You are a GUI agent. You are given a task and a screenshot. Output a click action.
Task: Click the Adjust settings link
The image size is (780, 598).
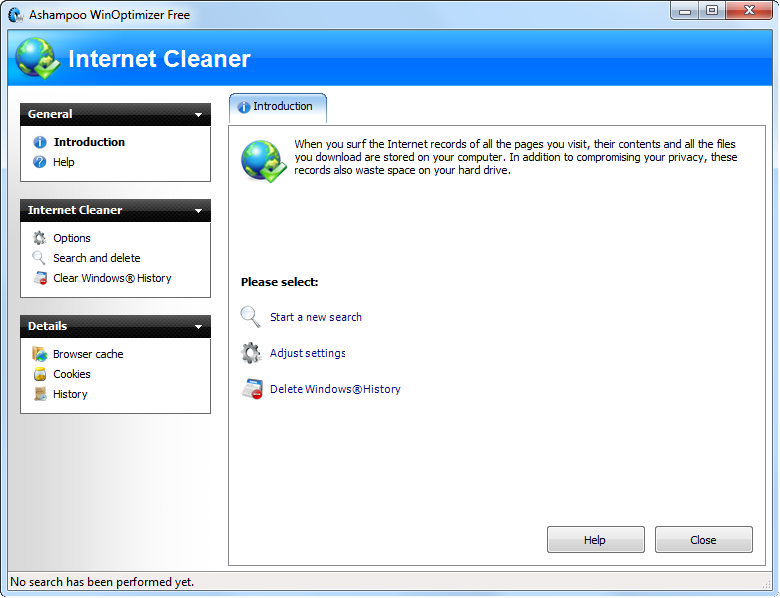click(308, 353)
